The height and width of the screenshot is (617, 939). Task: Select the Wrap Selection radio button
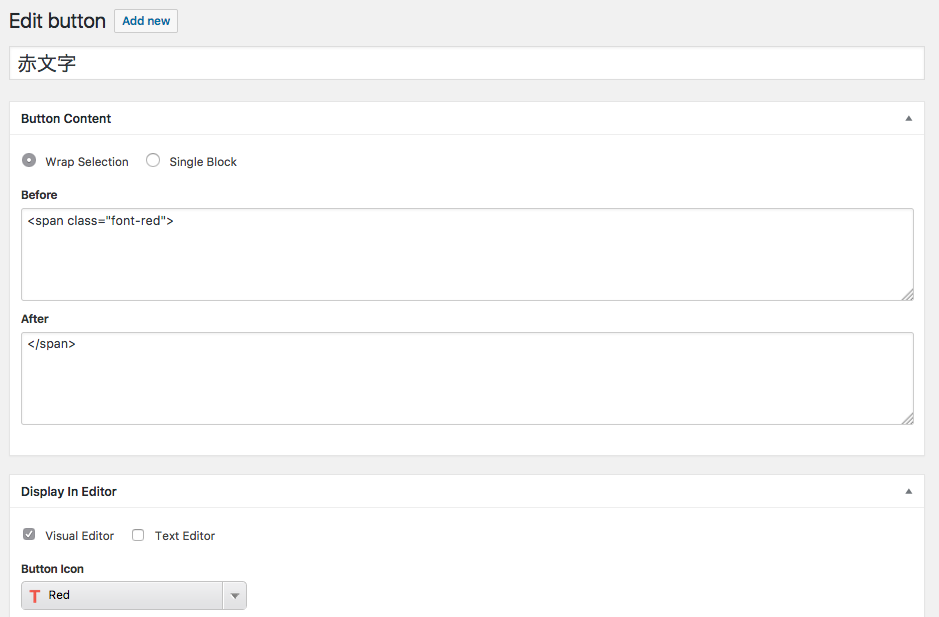[x=29, y=161]
